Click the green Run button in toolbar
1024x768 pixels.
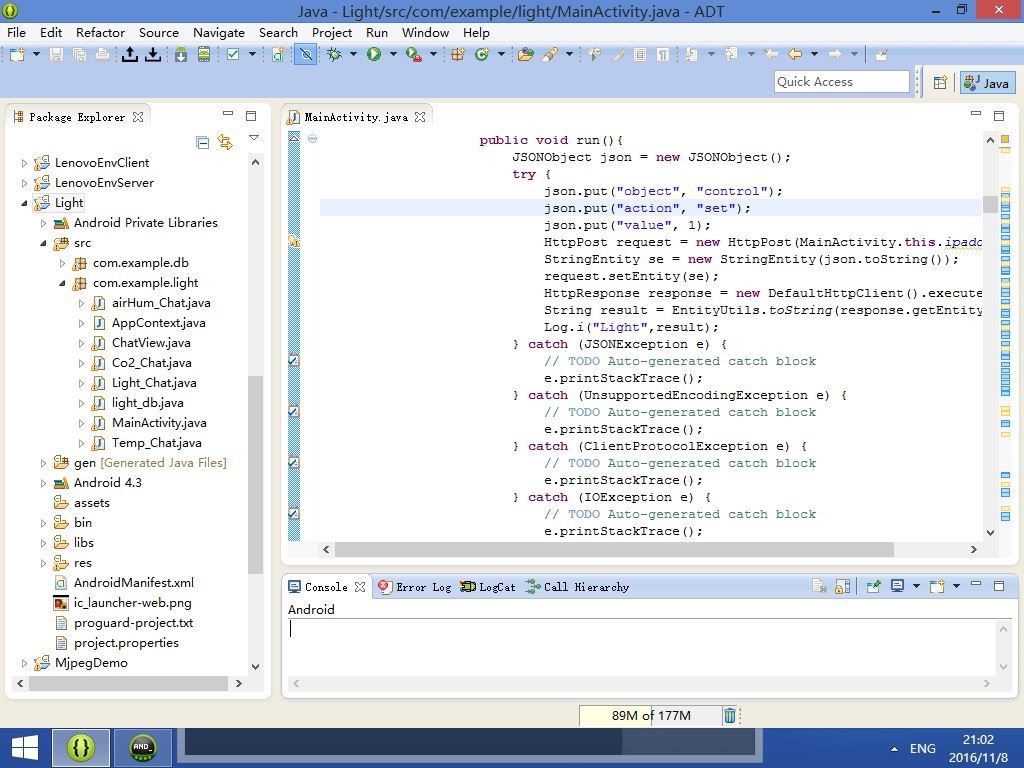[x=374, y=55]
